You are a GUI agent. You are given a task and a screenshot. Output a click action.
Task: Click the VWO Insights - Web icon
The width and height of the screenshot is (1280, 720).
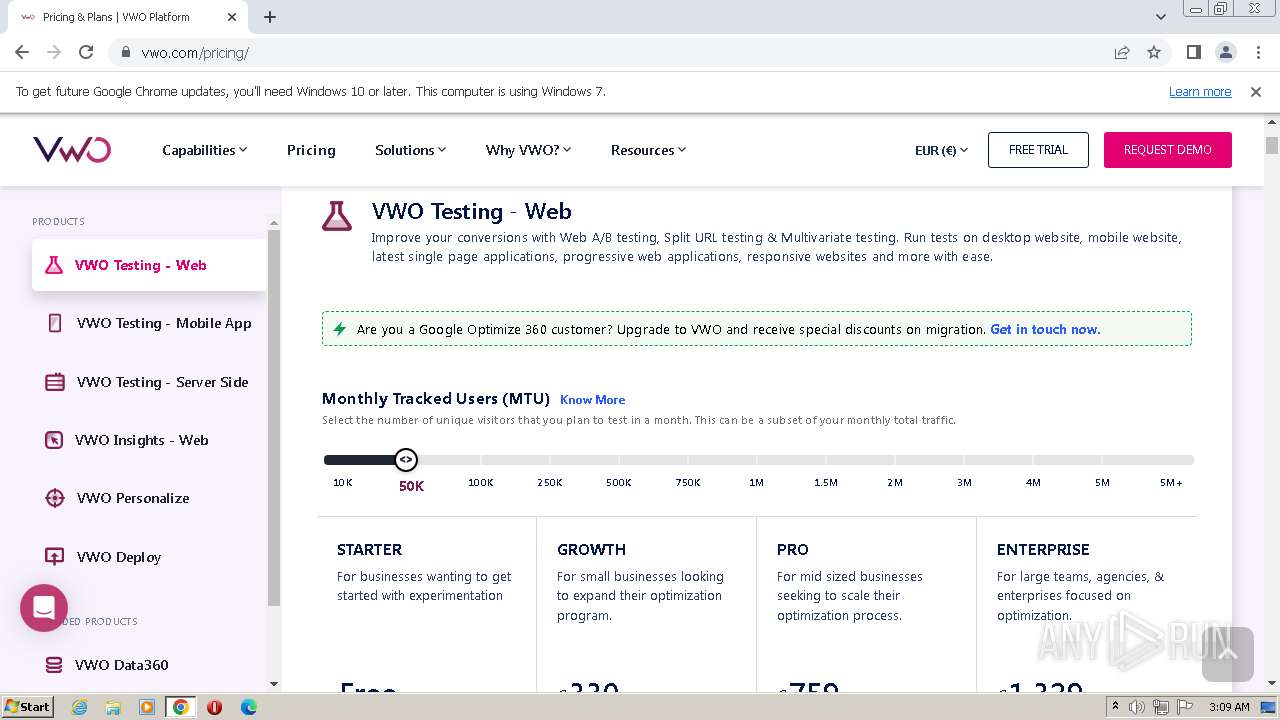click(54, 440)
